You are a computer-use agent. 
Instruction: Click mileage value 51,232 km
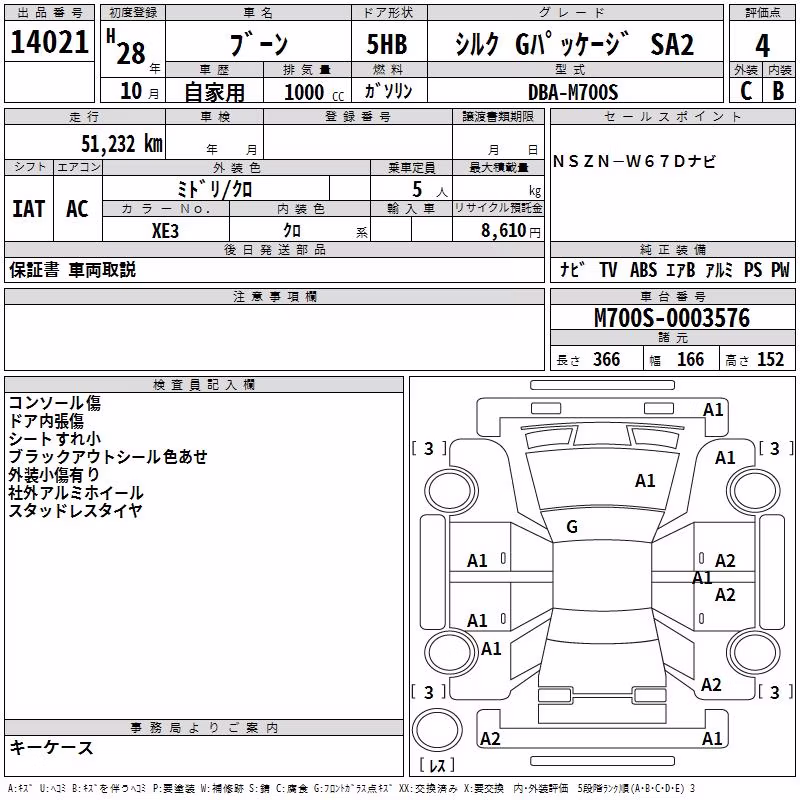122,144
